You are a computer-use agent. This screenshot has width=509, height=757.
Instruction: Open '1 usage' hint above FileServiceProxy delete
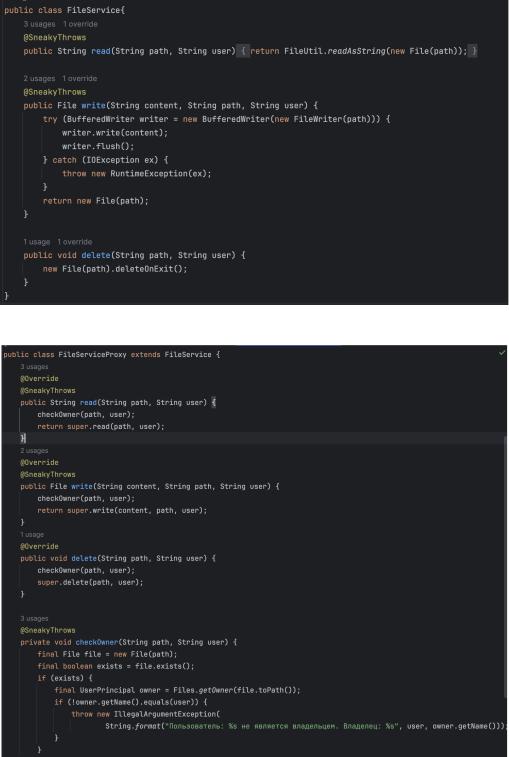click(32, 534)
